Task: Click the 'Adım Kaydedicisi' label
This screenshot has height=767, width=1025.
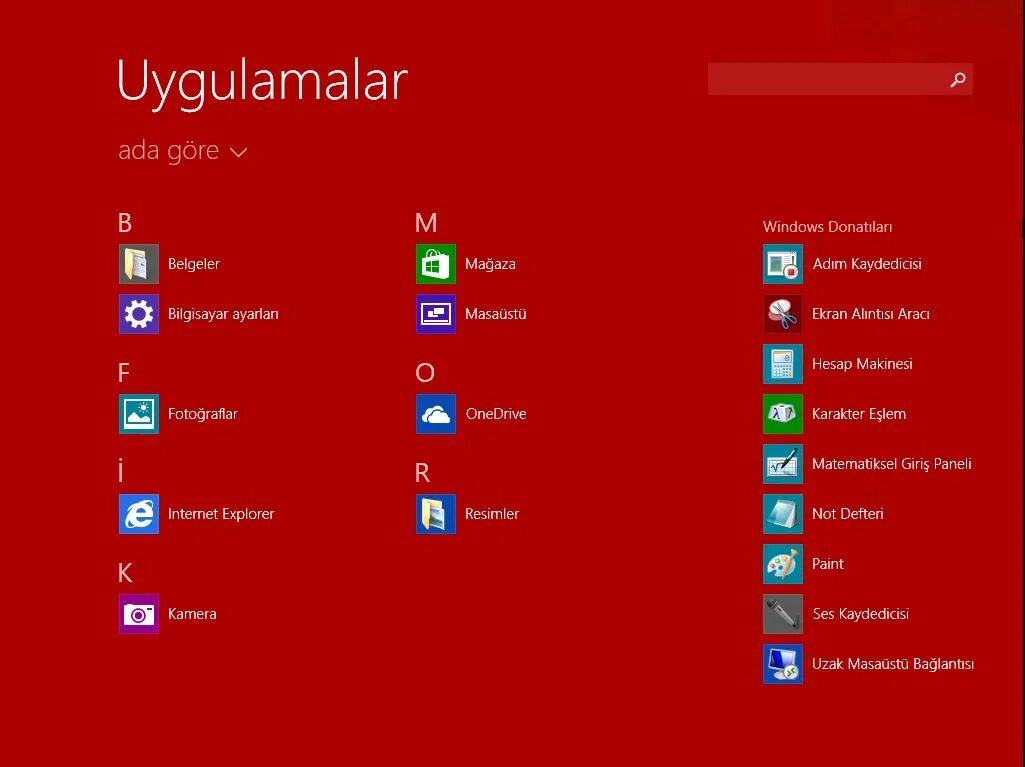Action: (x=867, y=264)
